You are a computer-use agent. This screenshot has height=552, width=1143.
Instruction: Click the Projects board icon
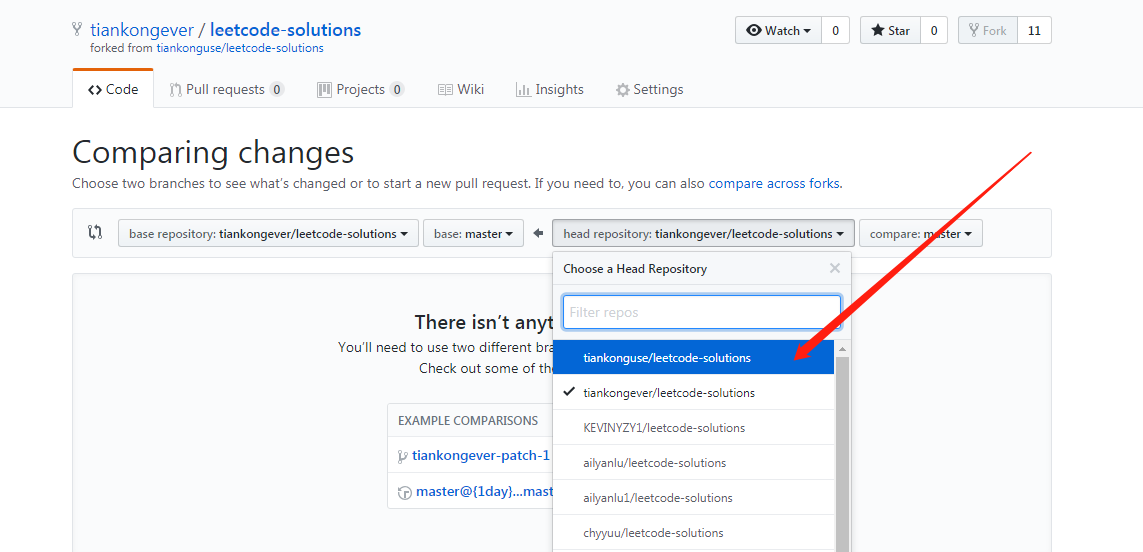pos(324,90)
